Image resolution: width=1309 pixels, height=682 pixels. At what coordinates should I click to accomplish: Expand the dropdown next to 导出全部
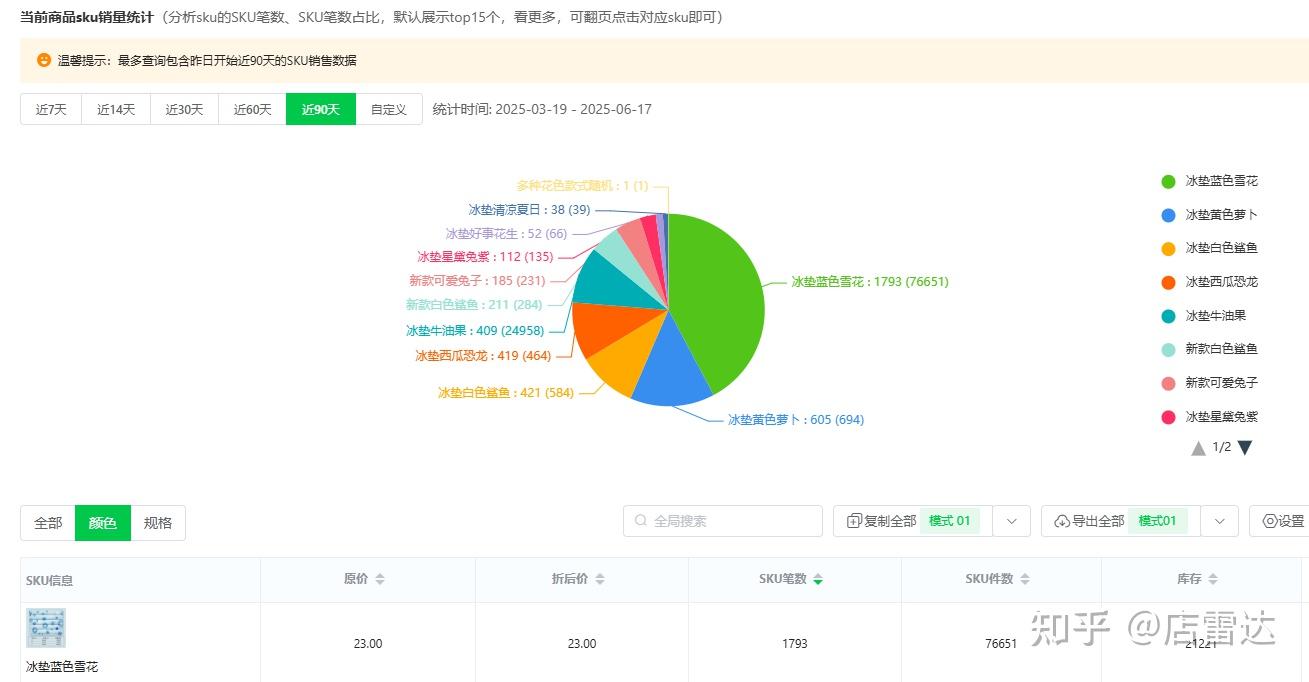(1218, 521)
